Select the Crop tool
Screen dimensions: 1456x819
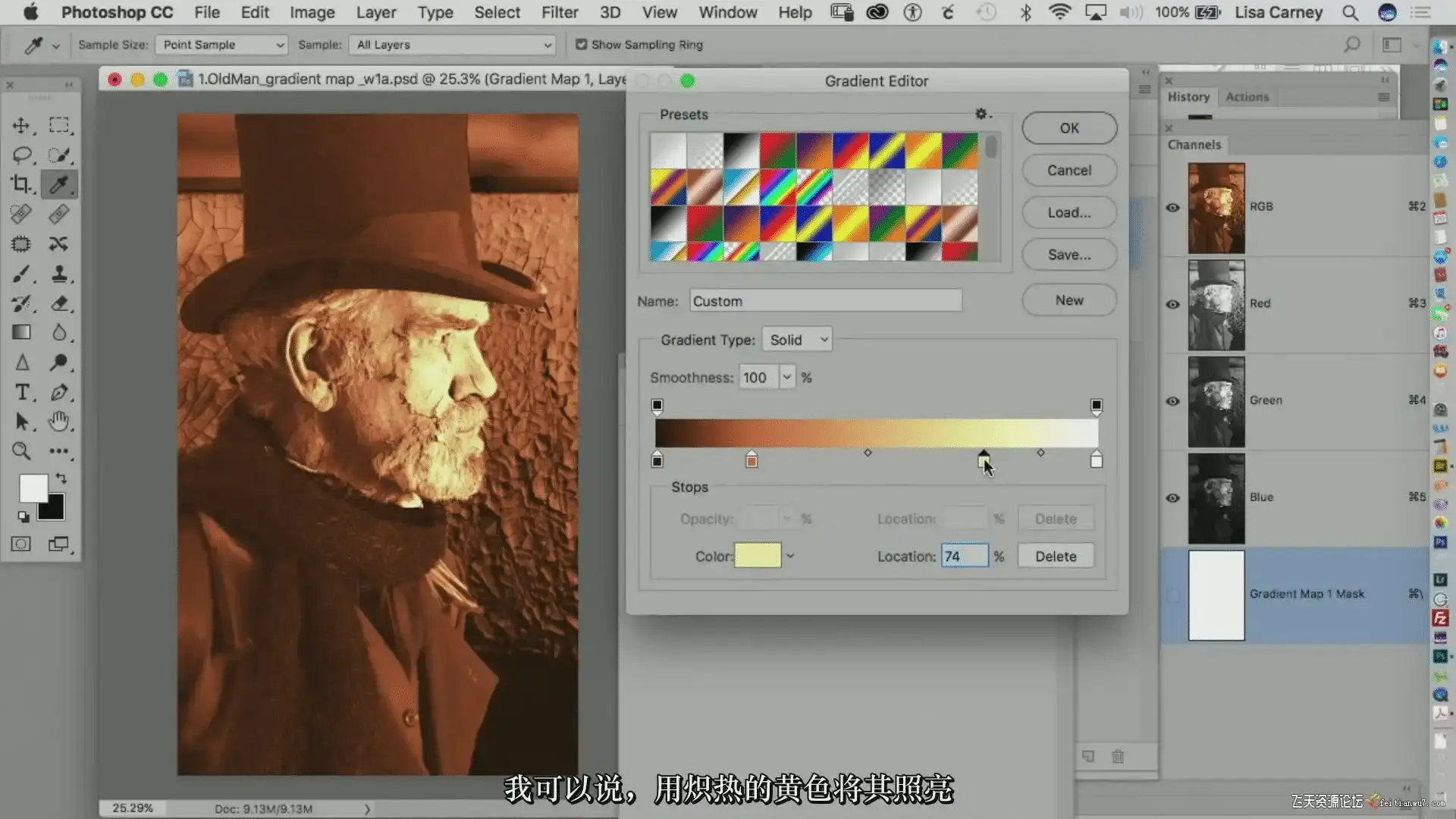20,184
